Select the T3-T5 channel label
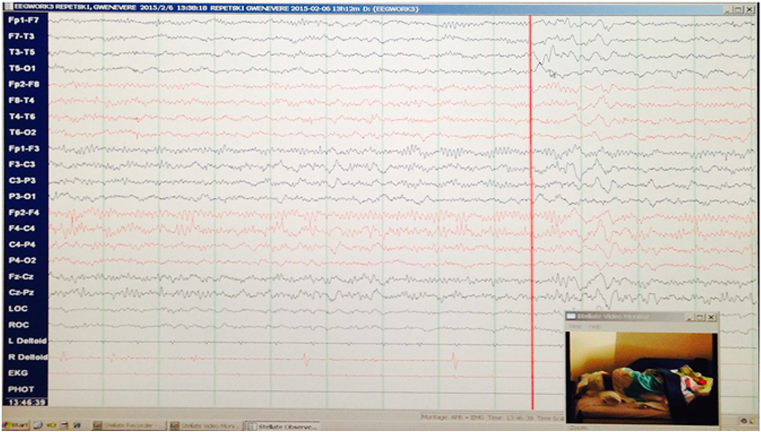Screen dimensions: 761x432 click(x=22, y=52)
